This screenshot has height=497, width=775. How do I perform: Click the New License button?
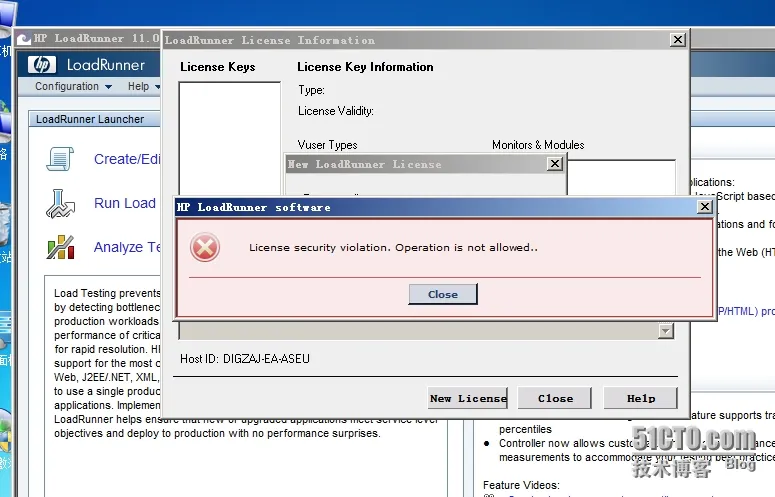(468, 398)
